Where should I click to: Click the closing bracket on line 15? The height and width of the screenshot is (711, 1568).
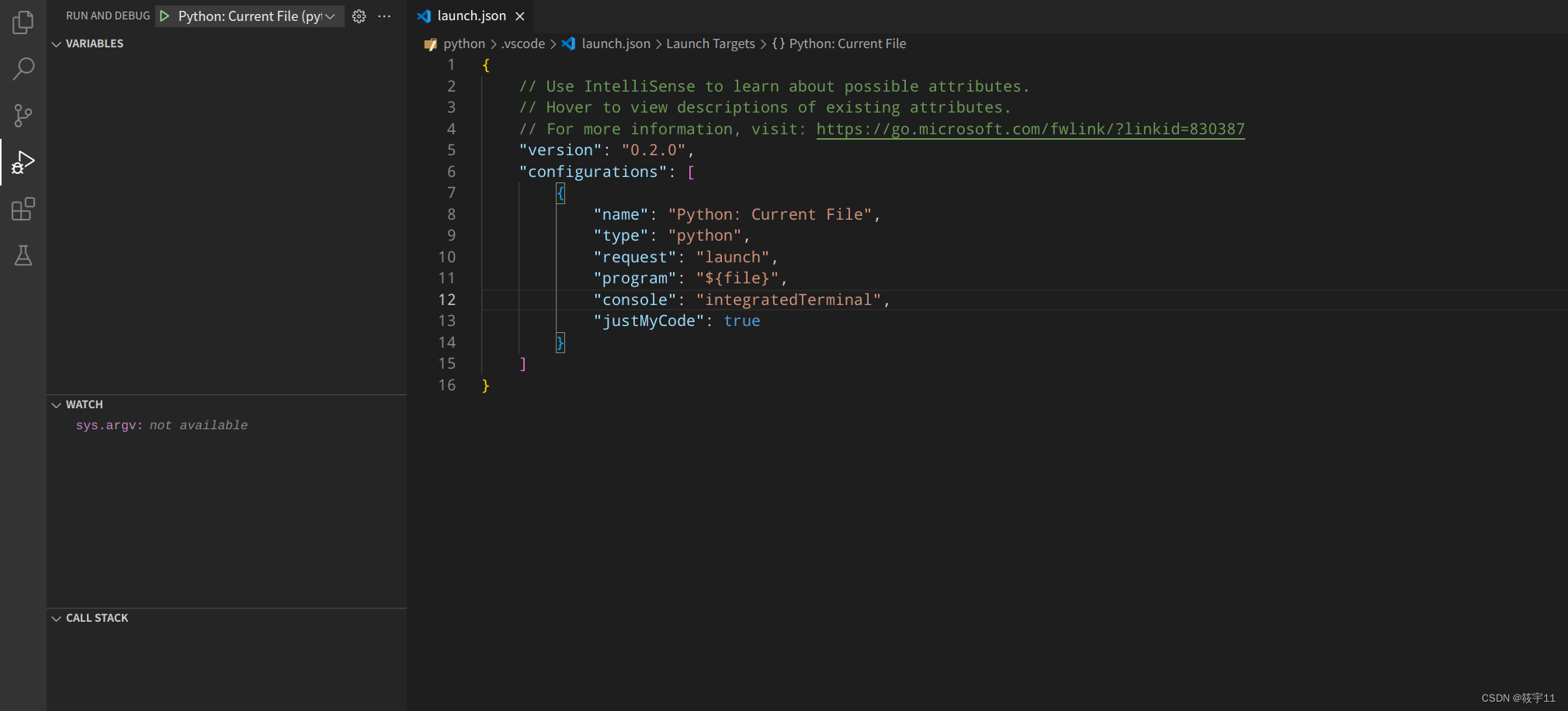[x=523, y=363]
